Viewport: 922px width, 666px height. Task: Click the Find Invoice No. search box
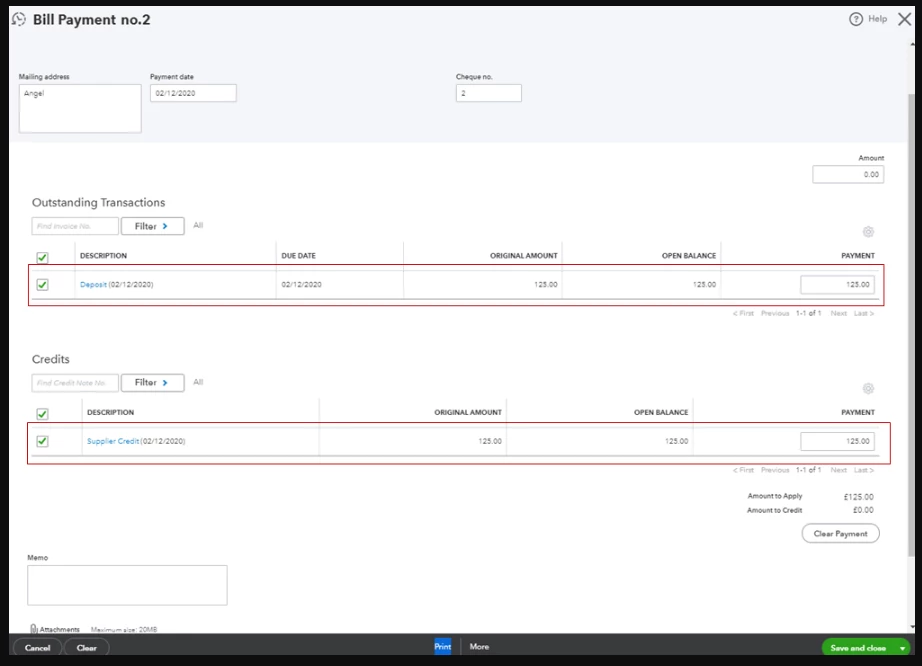(75, 226)
